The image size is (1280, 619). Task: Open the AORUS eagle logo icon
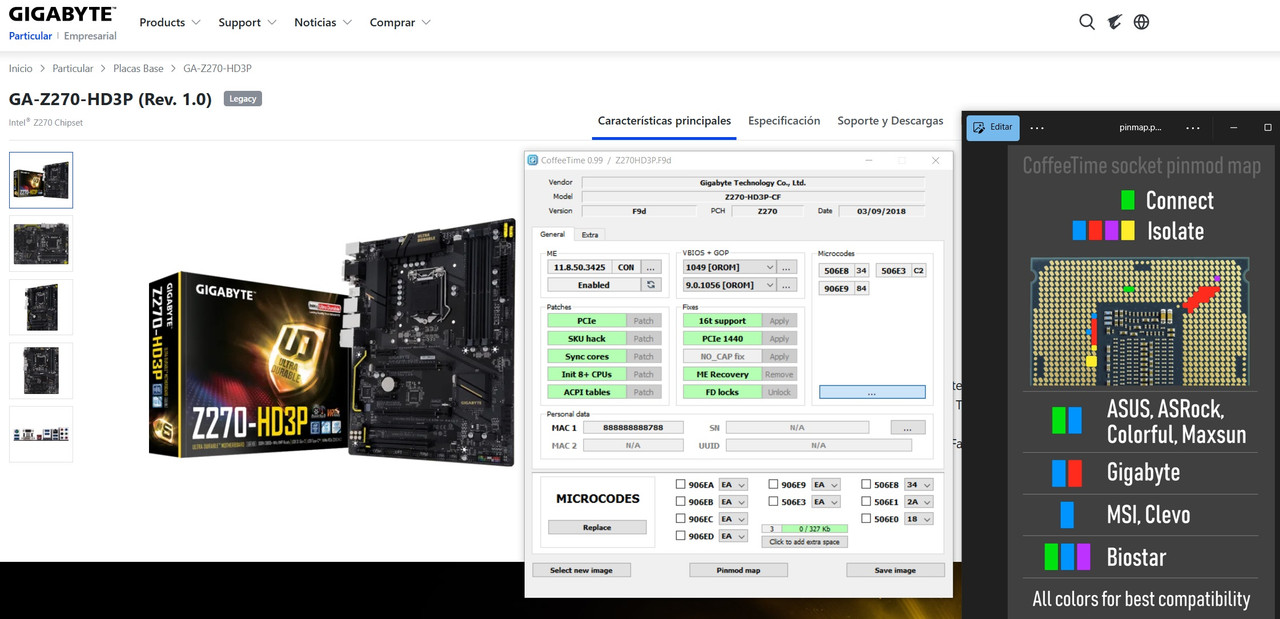(1114, 22)
